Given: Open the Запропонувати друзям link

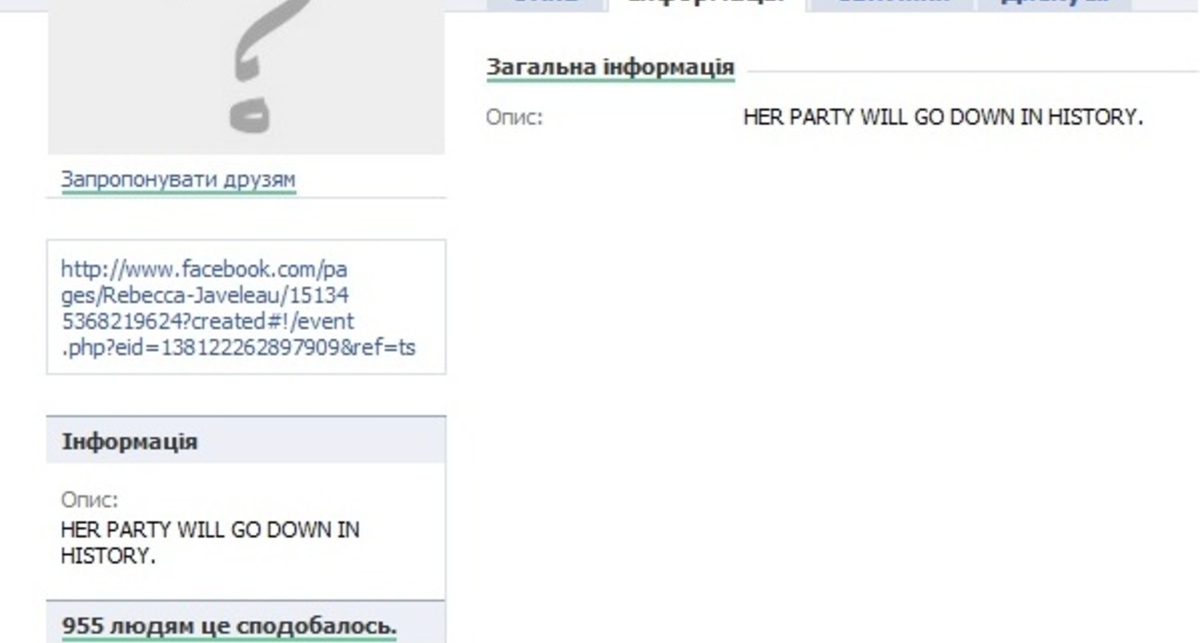Looking at the screenshot, I should 179,180.
